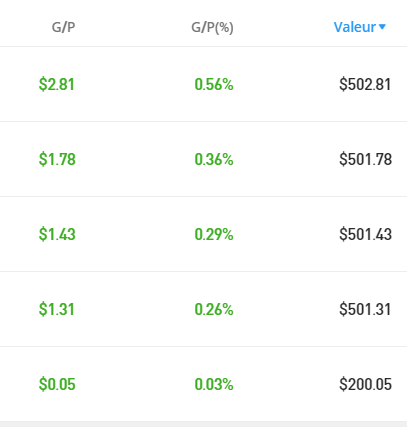
Task: Select the 0.36% gain percentage
Action: point(214,159)
